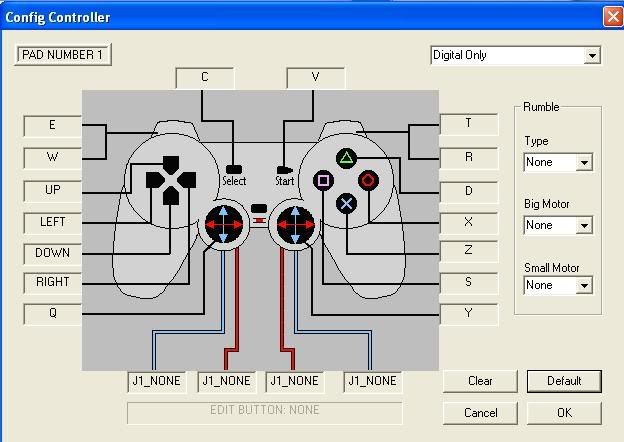Click the Analog mode button between the sticks
This screenshot has height=442, width=624.
pos(259,208)
